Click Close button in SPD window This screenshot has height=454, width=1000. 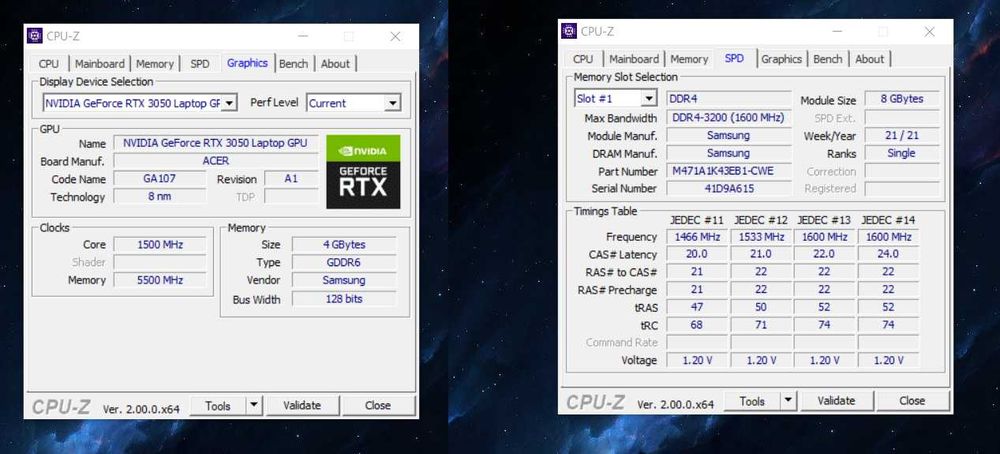coord(912,400)
